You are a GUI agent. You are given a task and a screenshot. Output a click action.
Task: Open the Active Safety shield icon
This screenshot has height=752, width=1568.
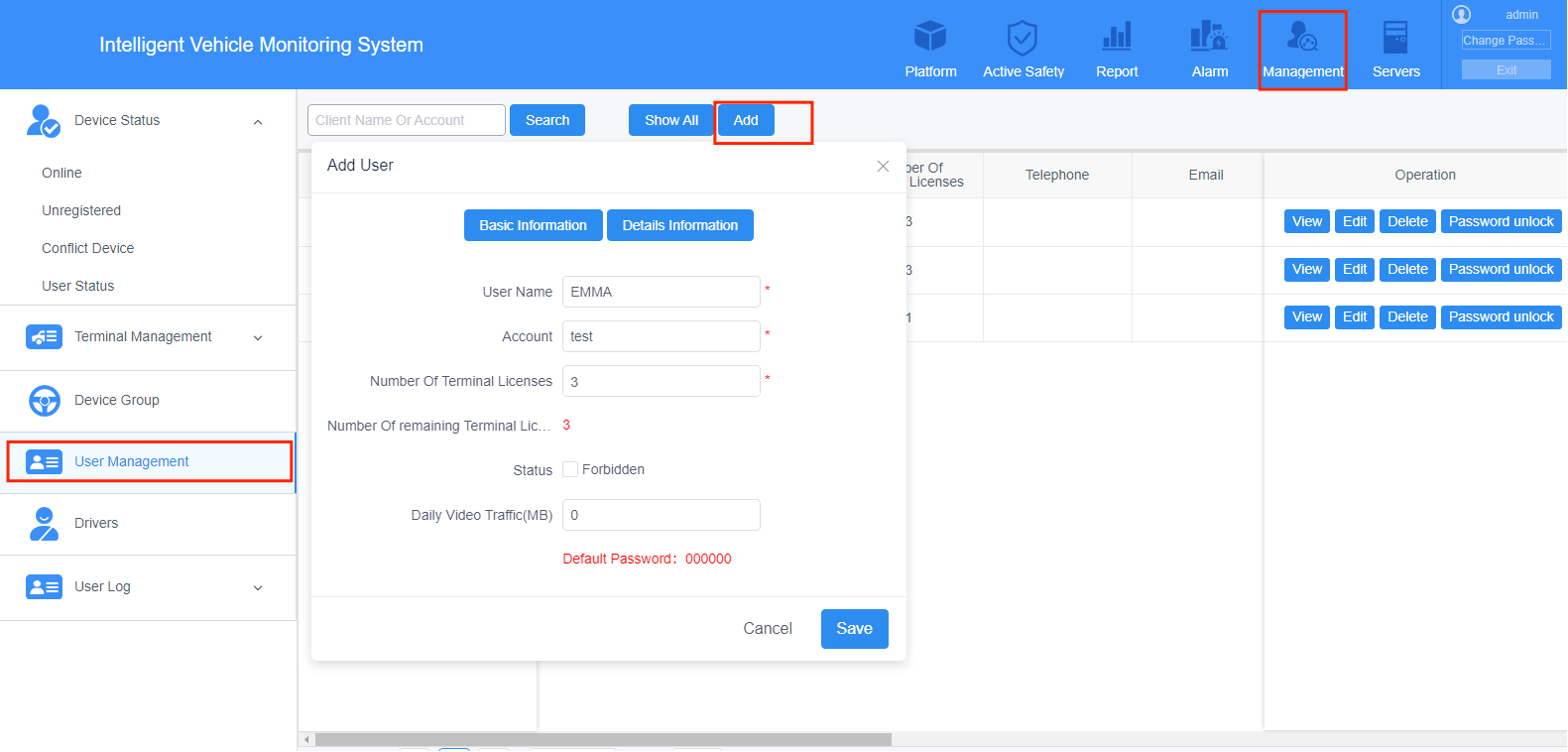(x=1023, y=38)
